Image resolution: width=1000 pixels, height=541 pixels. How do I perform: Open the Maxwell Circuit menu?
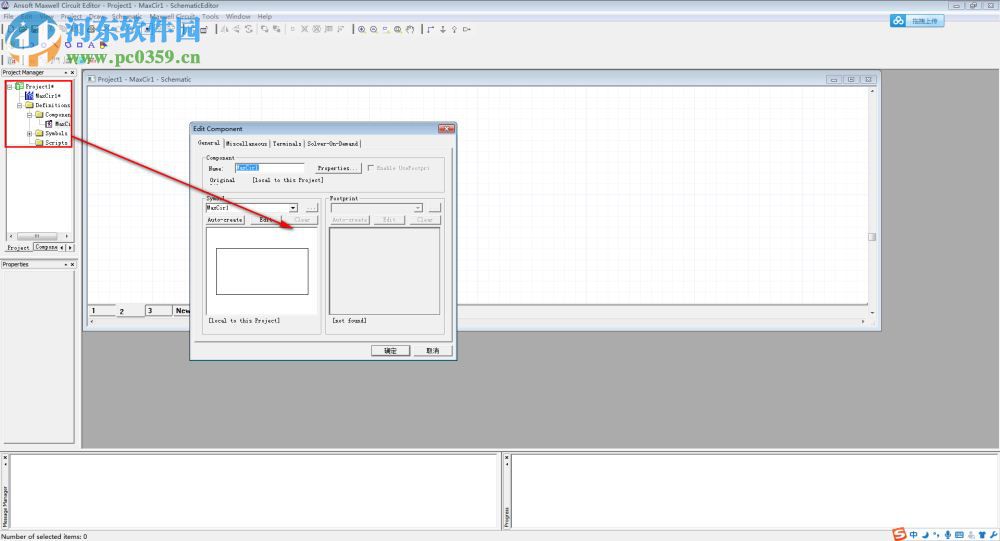(x=174, y=17)
